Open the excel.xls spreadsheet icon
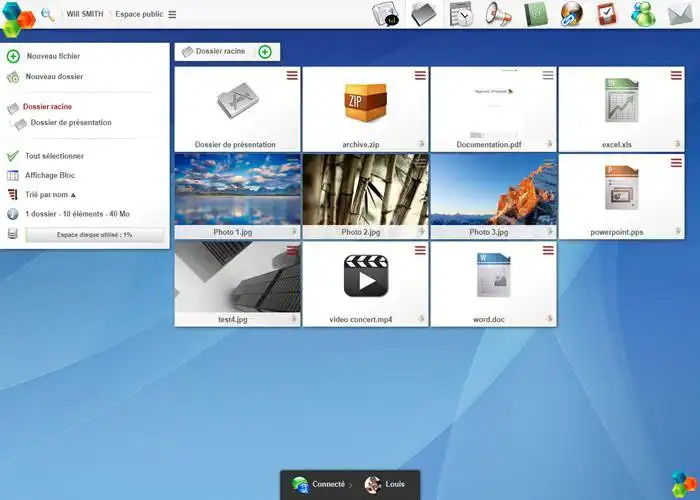The image size is (700, 500). click(621, 100)
